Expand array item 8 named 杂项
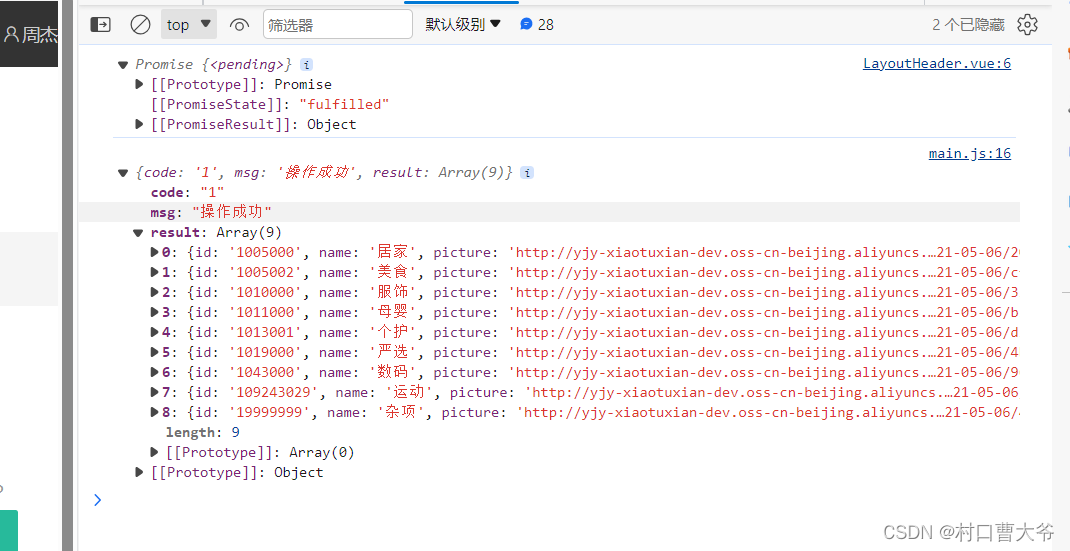1070x551 pixels. (156, 412)
